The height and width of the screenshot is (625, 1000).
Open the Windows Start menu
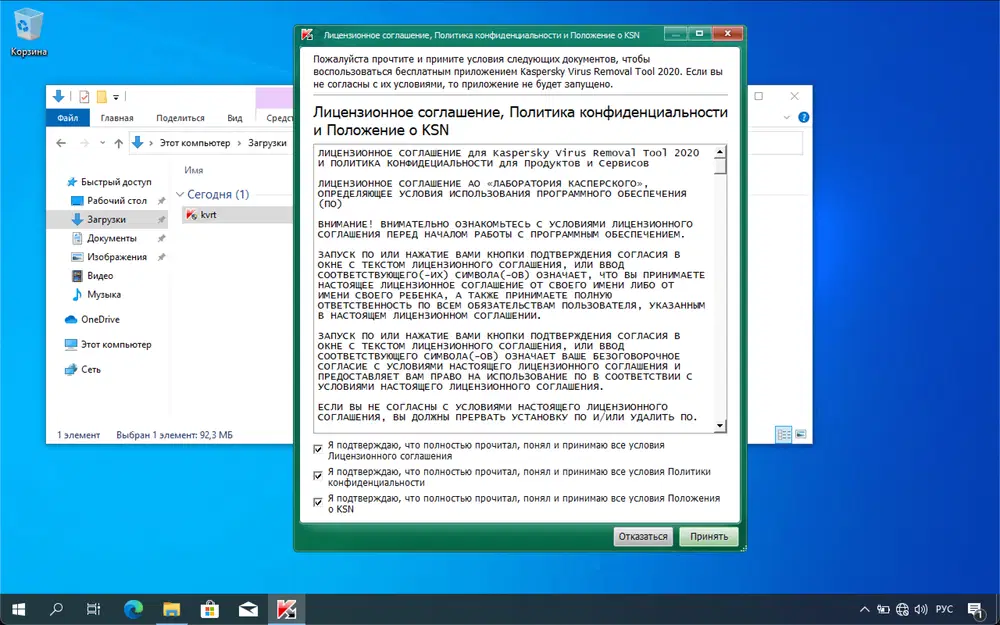(x=18, y=610)
